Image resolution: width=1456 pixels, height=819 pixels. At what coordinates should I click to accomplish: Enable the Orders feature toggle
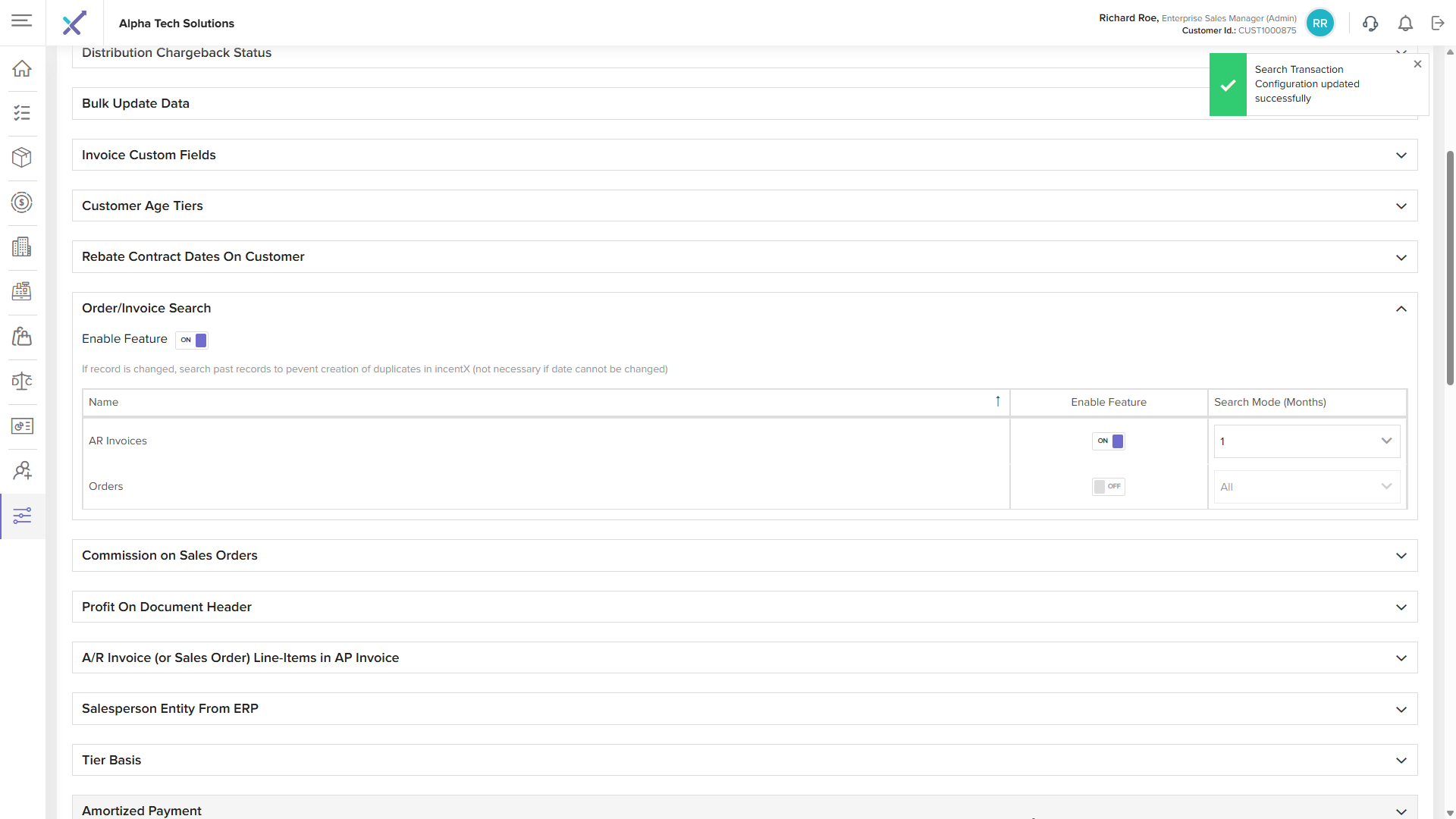point(1108,487)
